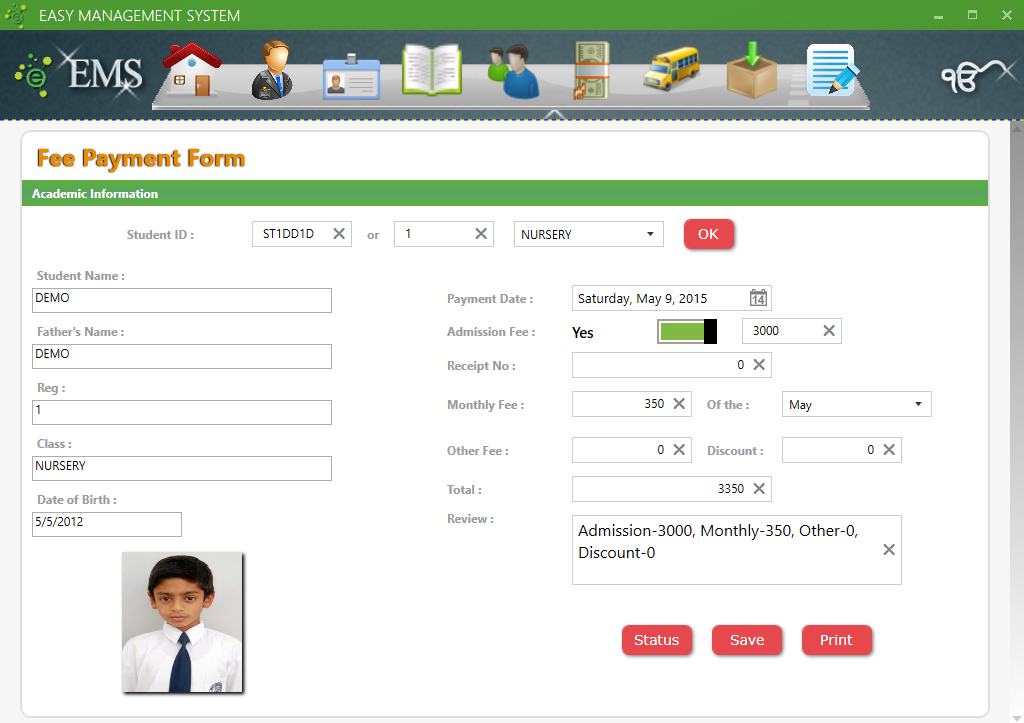Click the Save button
This screenshot has width=1024, height=723.
pyautogui.click(x=747, y=640)
